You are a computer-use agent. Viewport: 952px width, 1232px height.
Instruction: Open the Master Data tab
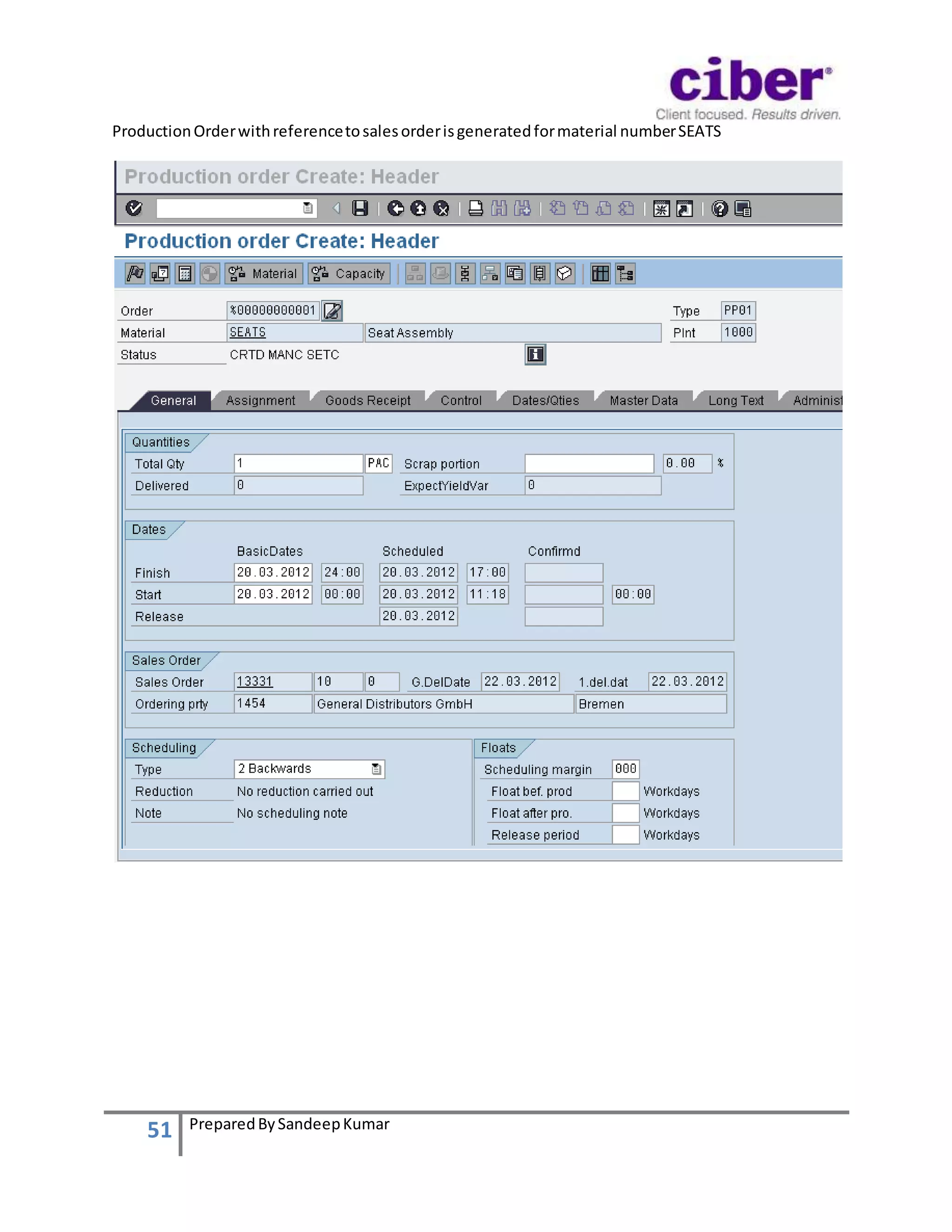coord(643,400)
